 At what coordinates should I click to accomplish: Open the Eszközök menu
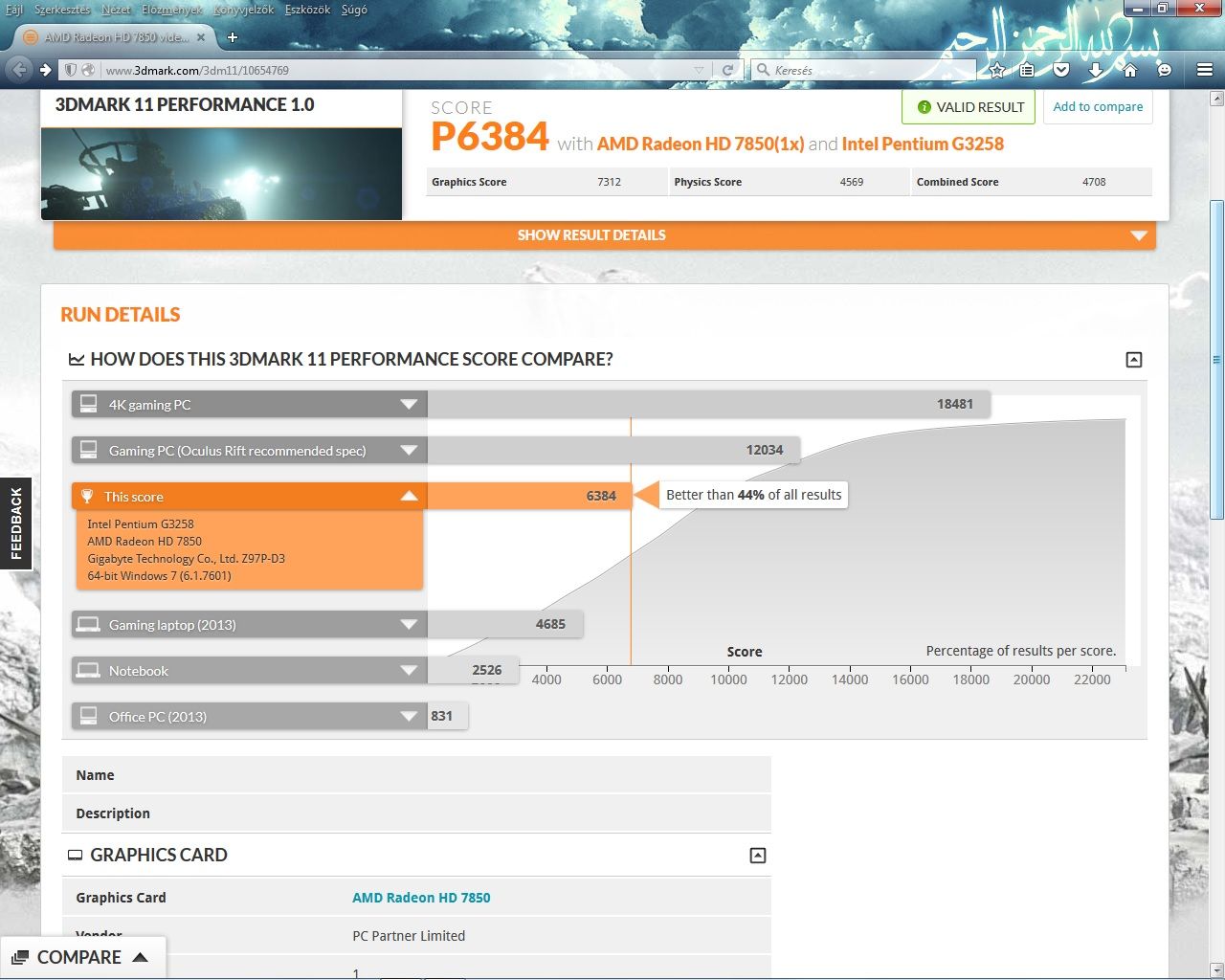click(x=307, y=10)
